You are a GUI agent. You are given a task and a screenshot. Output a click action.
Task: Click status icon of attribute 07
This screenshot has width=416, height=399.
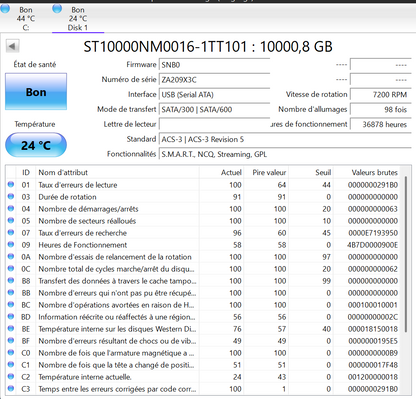click(11, 232)
